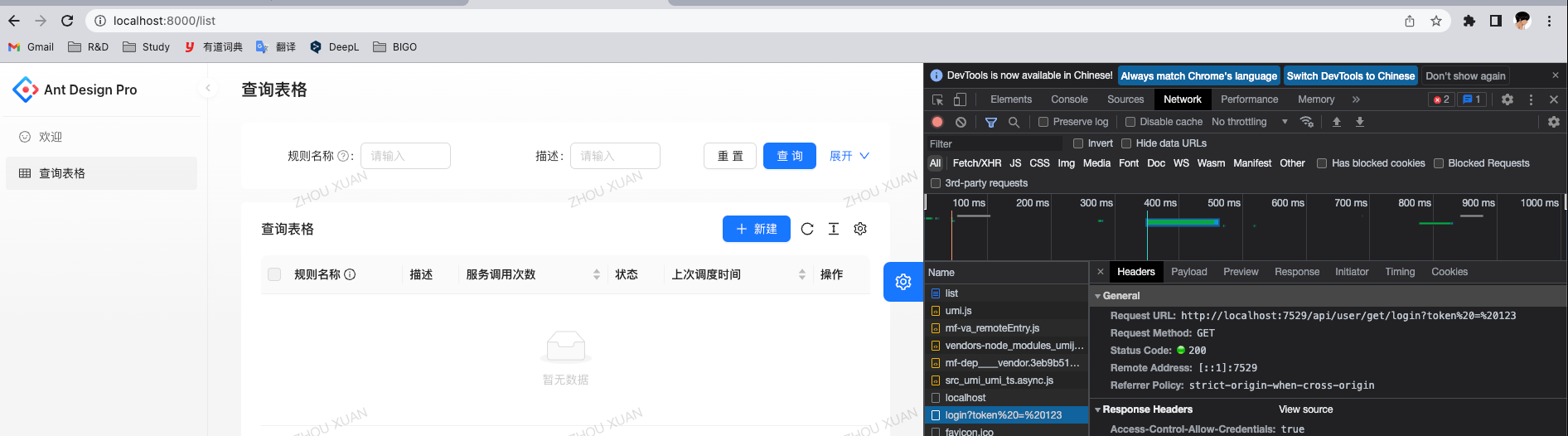Click the 新建 button

[x=757, y=229]
